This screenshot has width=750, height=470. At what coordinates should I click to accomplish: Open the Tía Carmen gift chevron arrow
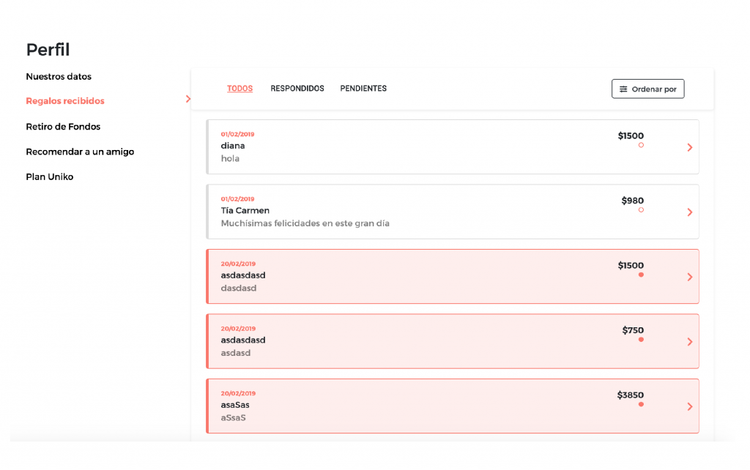[690, 212]
